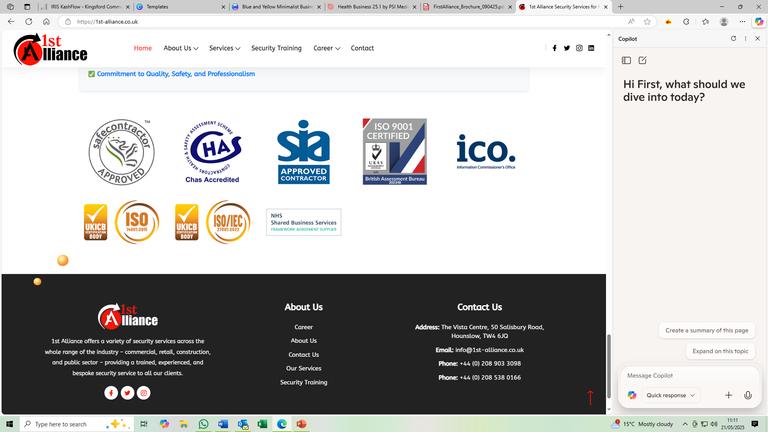Open Quick response mode dropdown
This screenshot has width=768, height=432.
click(670, 395)
